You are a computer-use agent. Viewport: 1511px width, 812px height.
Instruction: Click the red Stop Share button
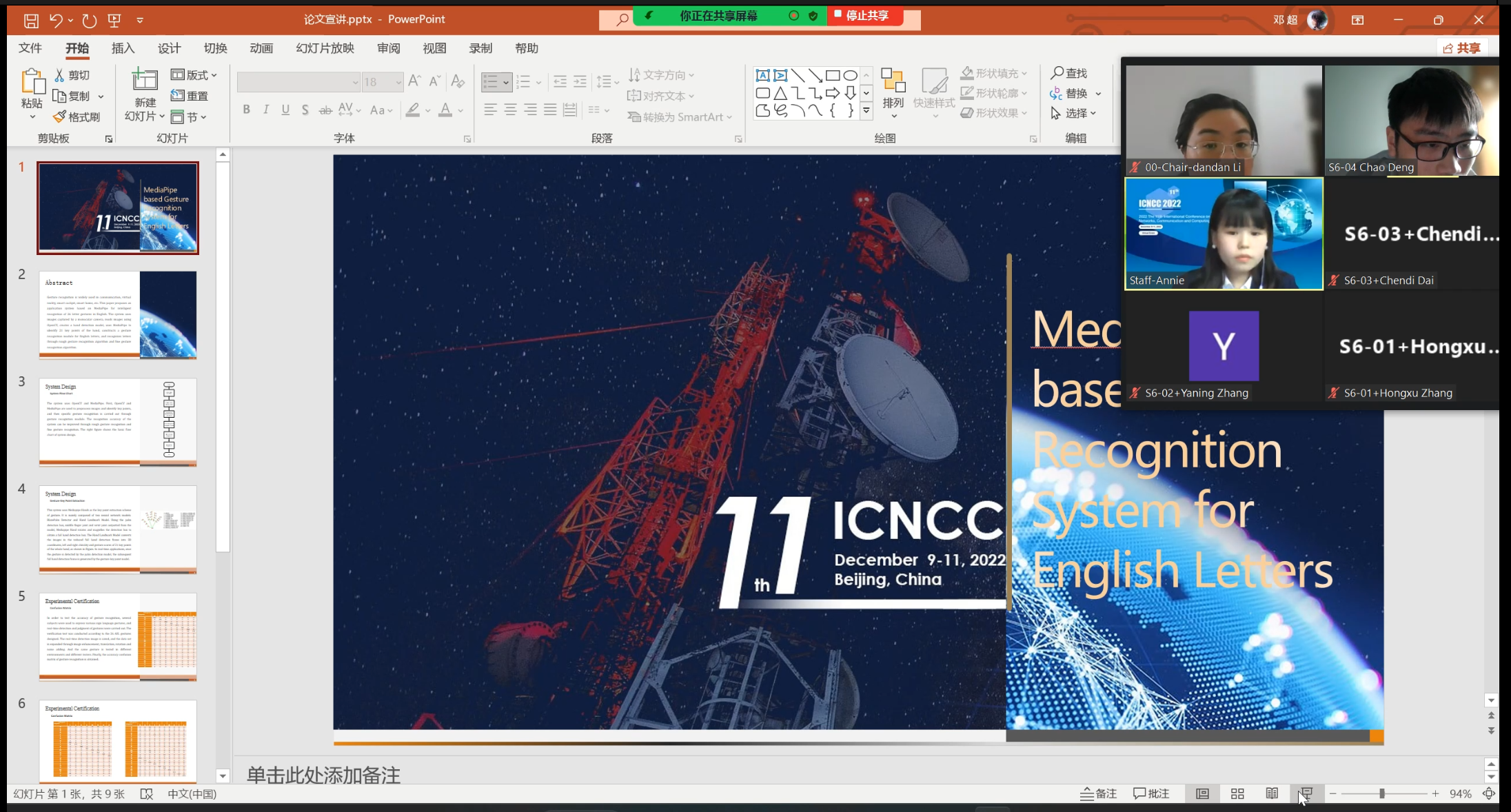[x=863, y=15]
